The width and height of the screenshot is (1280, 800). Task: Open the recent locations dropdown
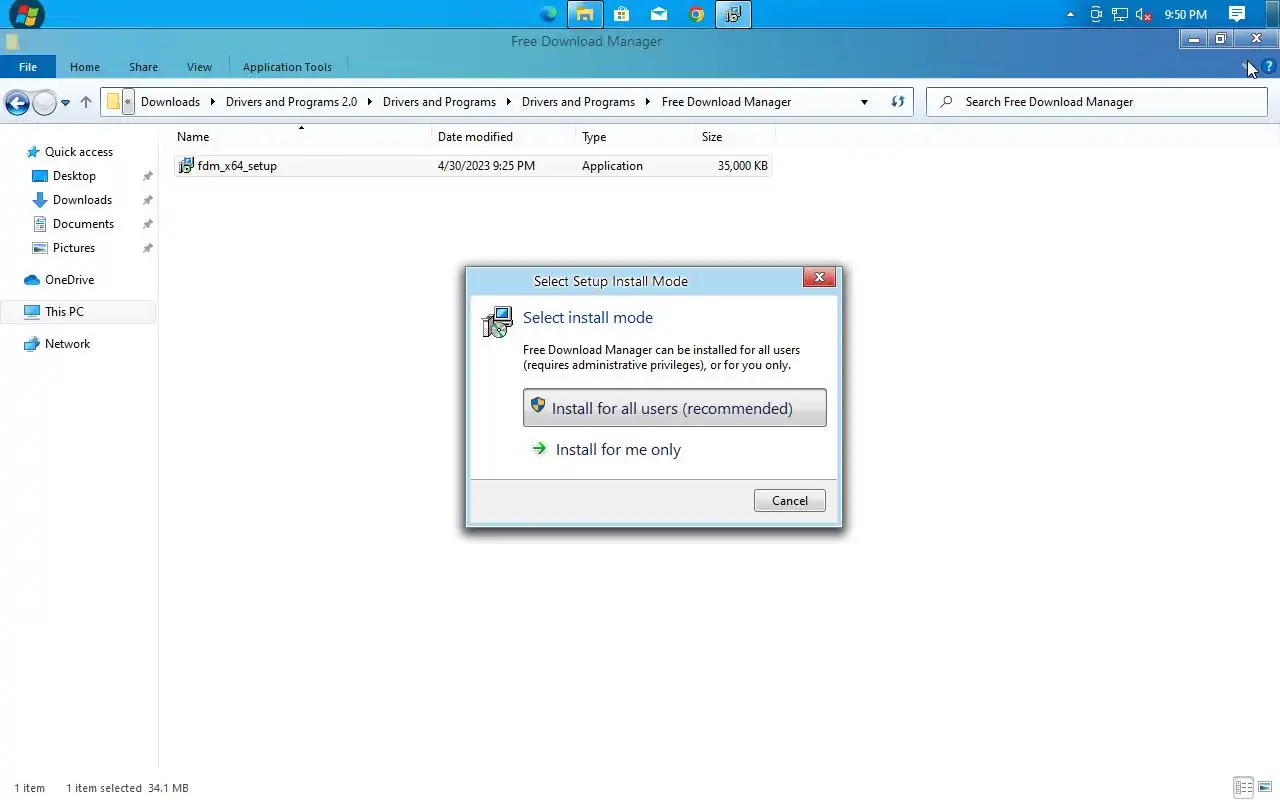(x=65, y=102)
